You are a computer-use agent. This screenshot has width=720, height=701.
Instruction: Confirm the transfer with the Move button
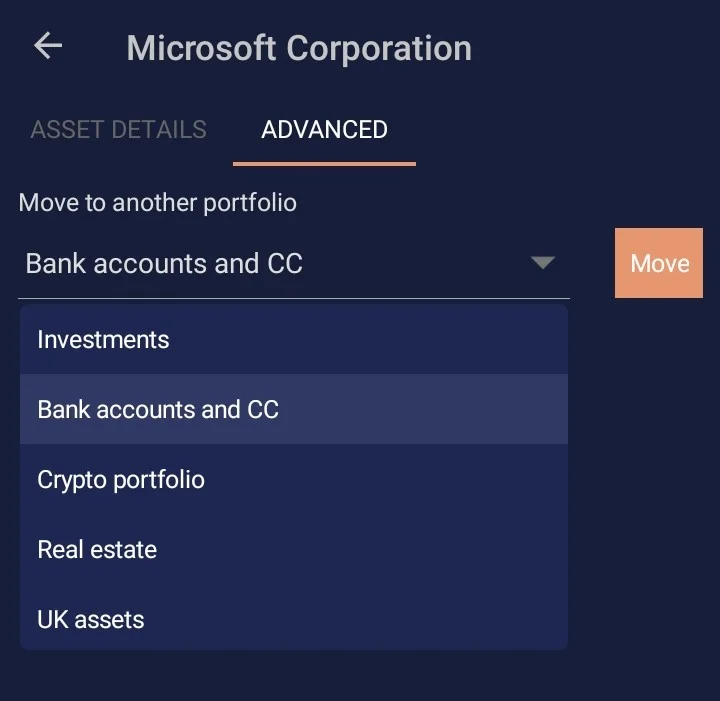659,264
